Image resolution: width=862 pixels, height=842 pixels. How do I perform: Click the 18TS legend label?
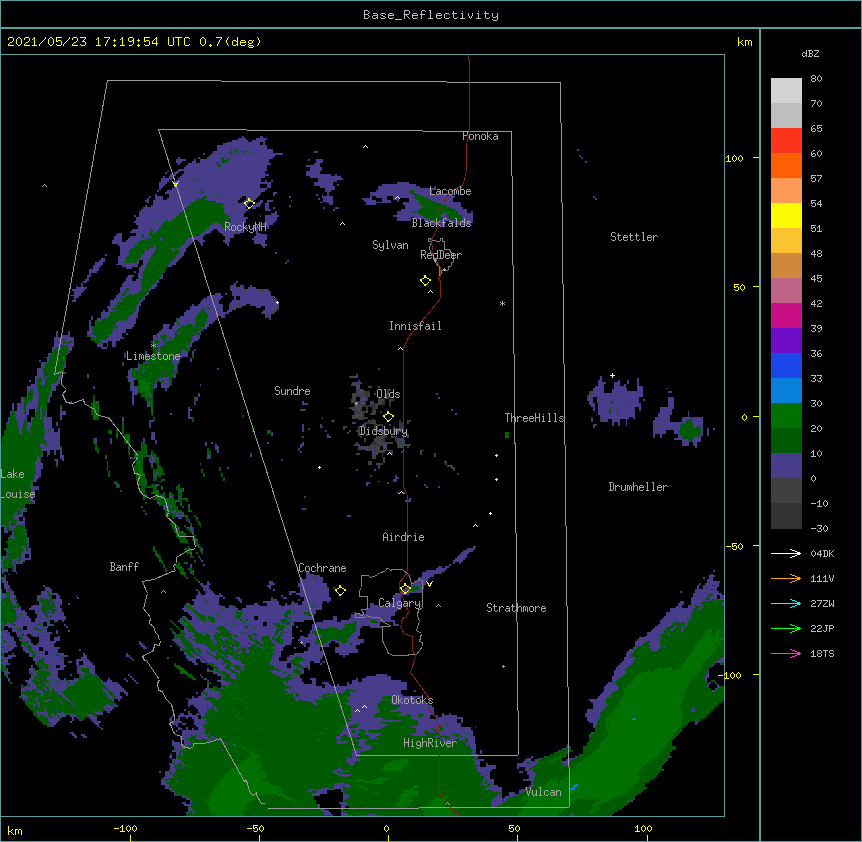click(822, 653)
